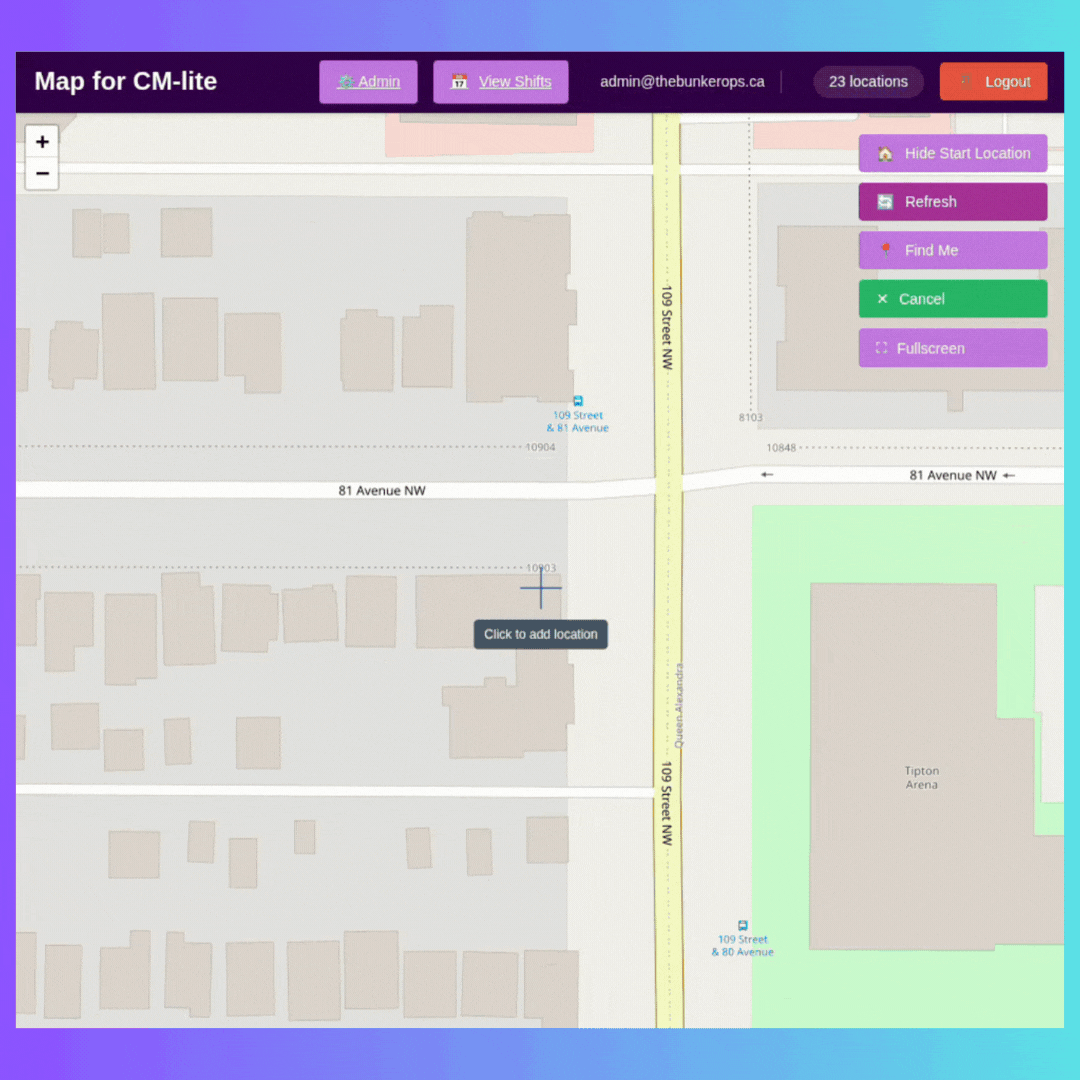Select the transit marker at 109 Street & 81 Avenue
Viewport: 1080px width, 1080px height.
(x=577, y=399)
